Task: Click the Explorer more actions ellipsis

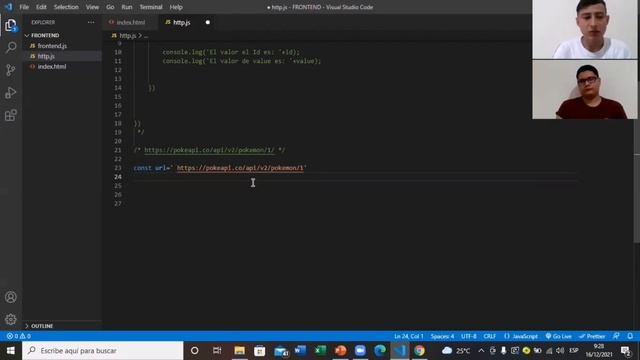Action: tap(91, 22)
